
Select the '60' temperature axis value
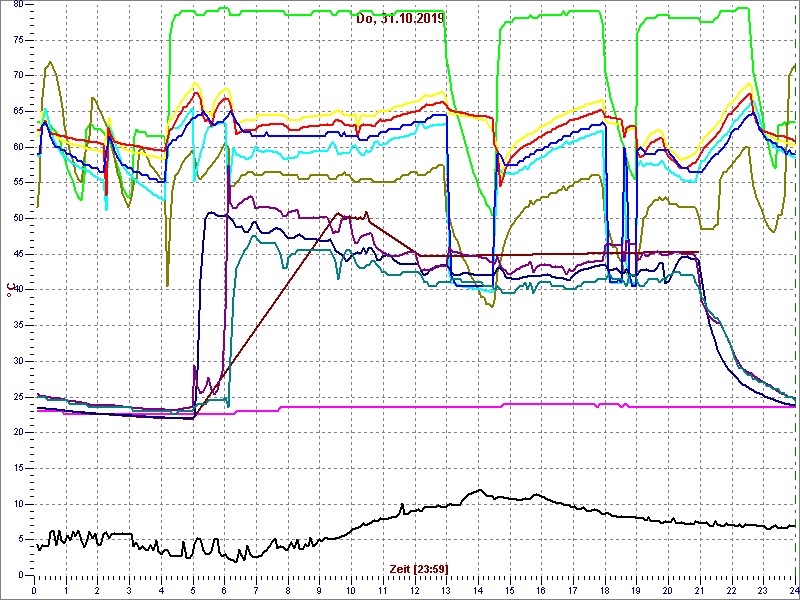tap(19, 147)
